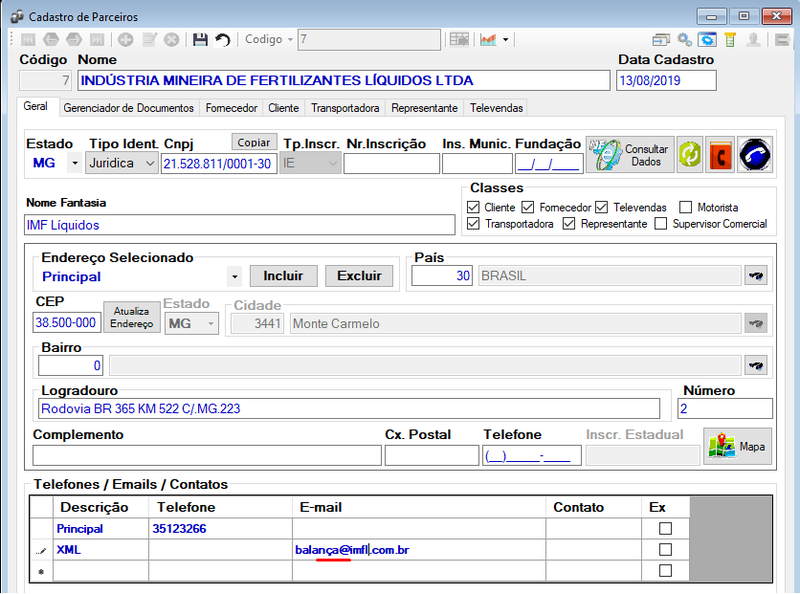Click rightmost toolbar overflow menu icon
This screenshot has width=800, height=594.
(x=782, y=39)
